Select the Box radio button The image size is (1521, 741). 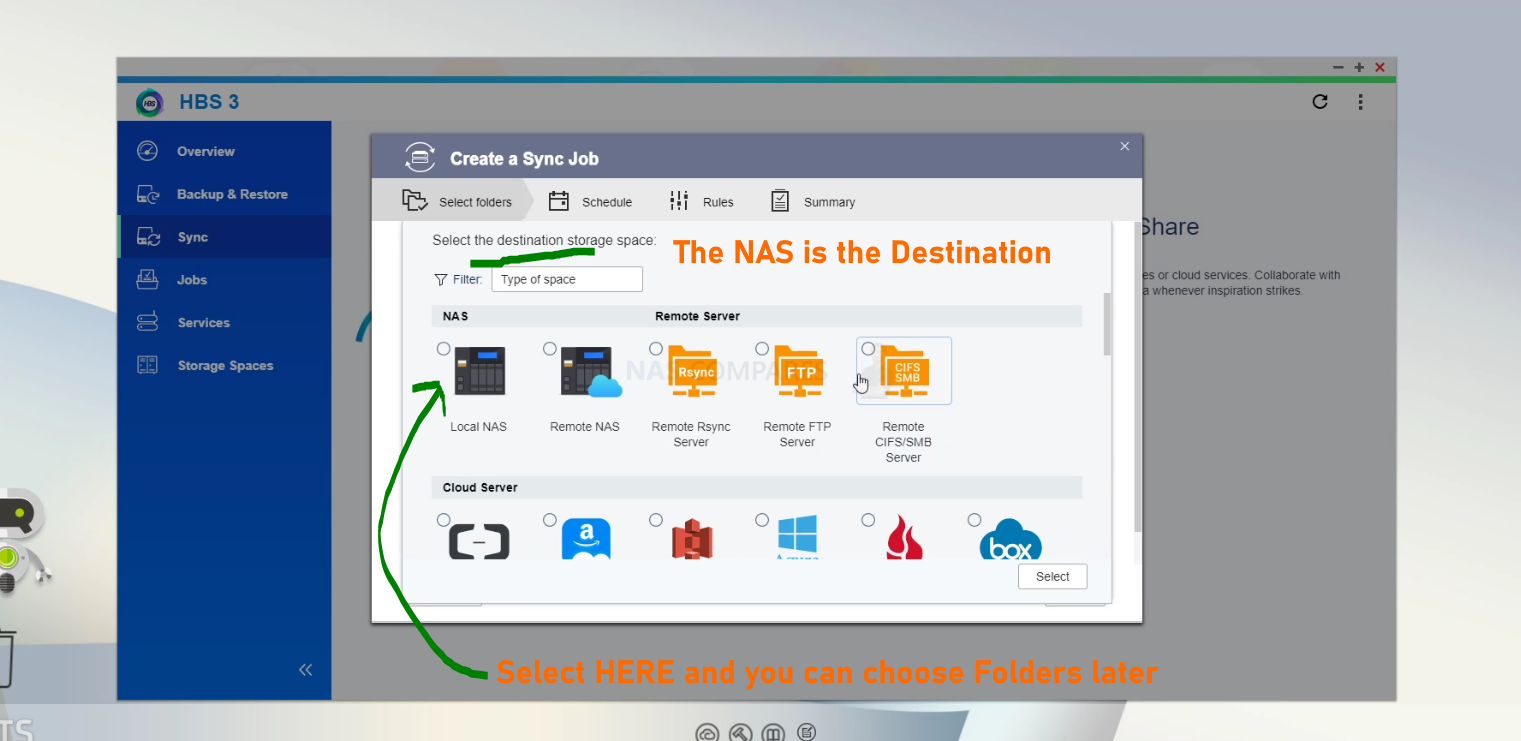(x=974, y=520)
